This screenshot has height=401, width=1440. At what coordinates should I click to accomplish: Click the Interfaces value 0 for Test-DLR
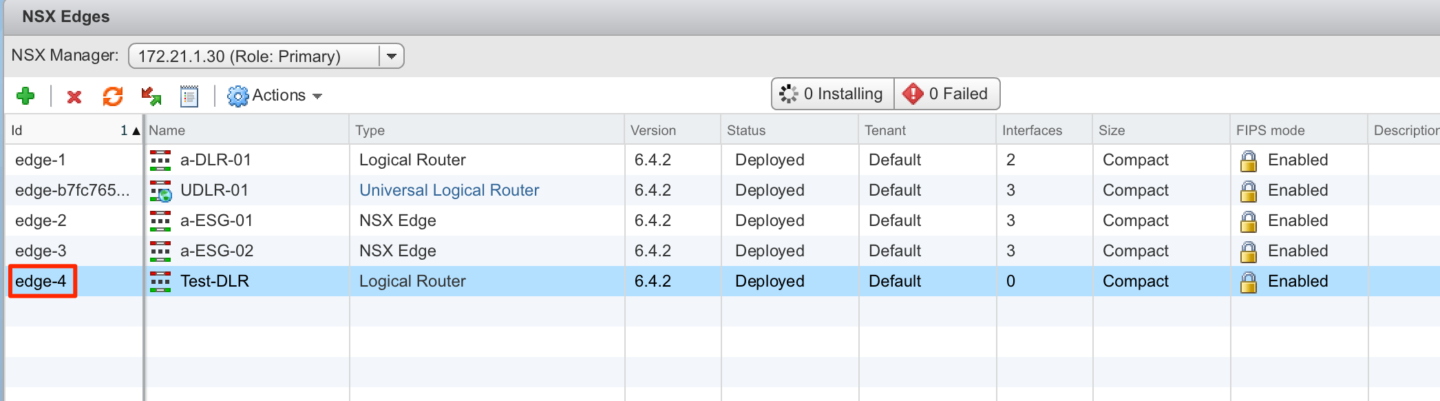(1011, 281)
